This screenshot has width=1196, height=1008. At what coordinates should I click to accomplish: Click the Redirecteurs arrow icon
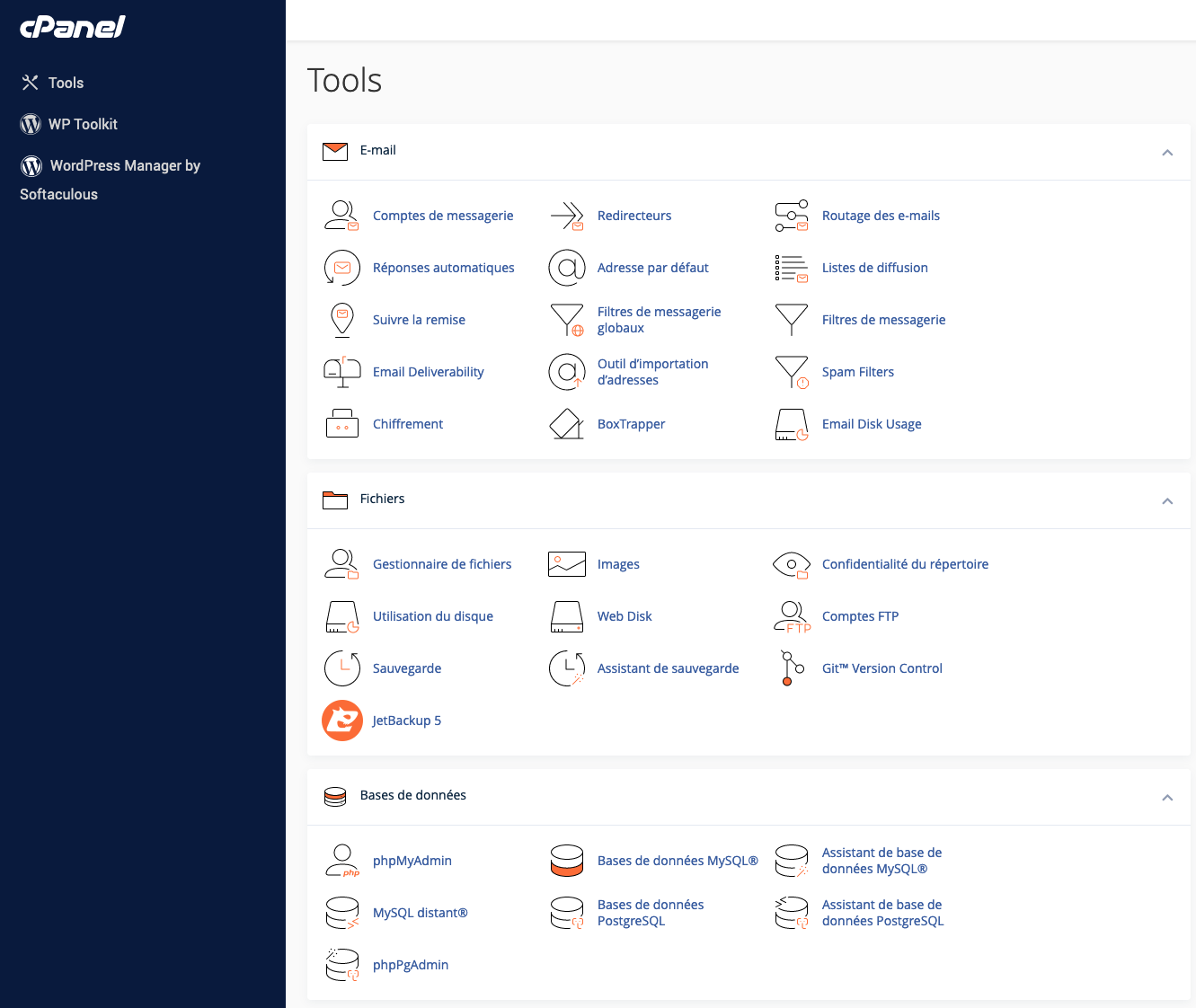tap(567, 216)
